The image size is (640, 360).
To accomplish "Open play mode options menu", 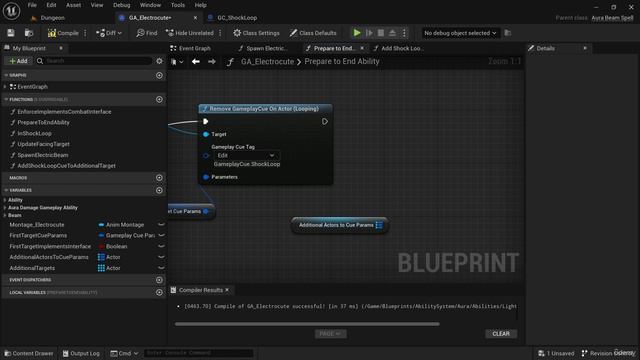I will coord(404,33).
